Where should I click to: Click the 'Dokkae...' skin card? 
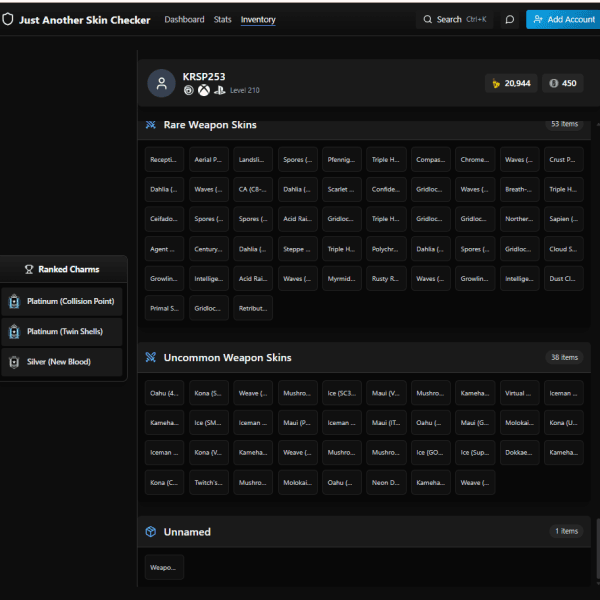coord(519,452)
